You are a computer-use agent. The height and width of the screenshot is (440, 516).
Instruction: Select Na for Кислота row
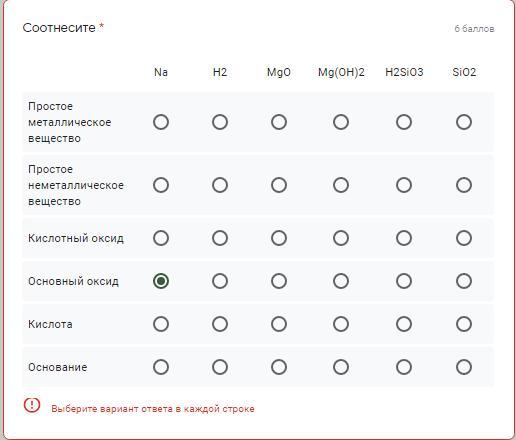tap(161, 324)
